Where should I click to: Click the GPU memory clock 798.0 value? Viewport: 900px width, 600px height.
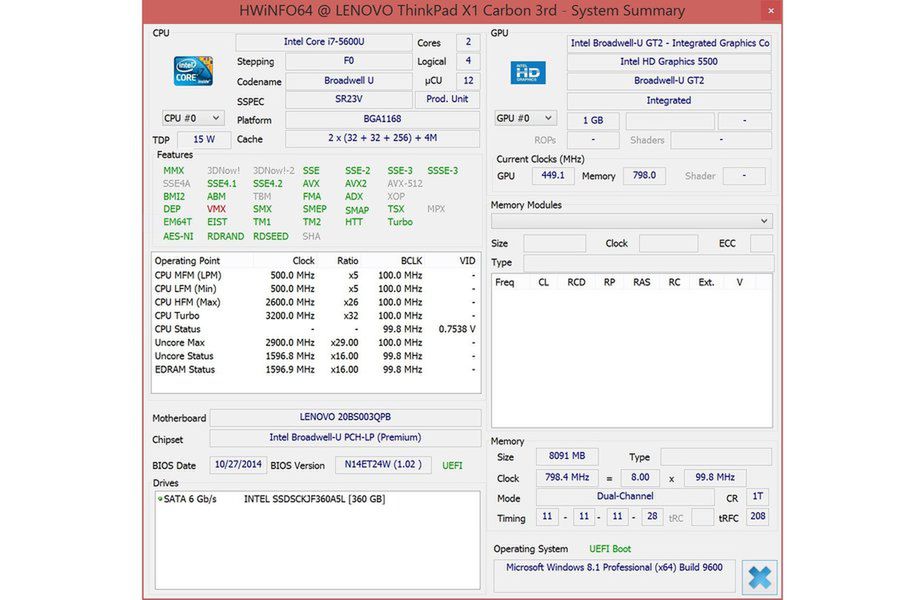click(x=644, y=176)
